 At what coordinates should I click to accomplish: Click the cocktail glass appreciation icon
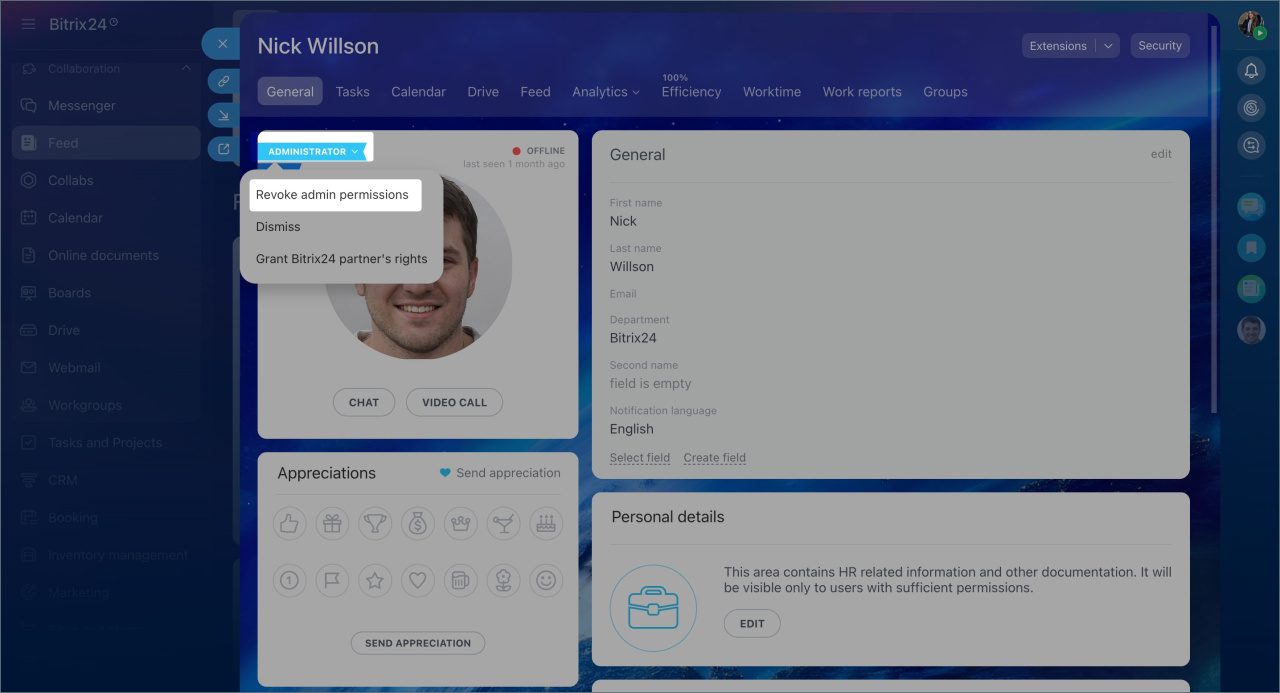503,523
